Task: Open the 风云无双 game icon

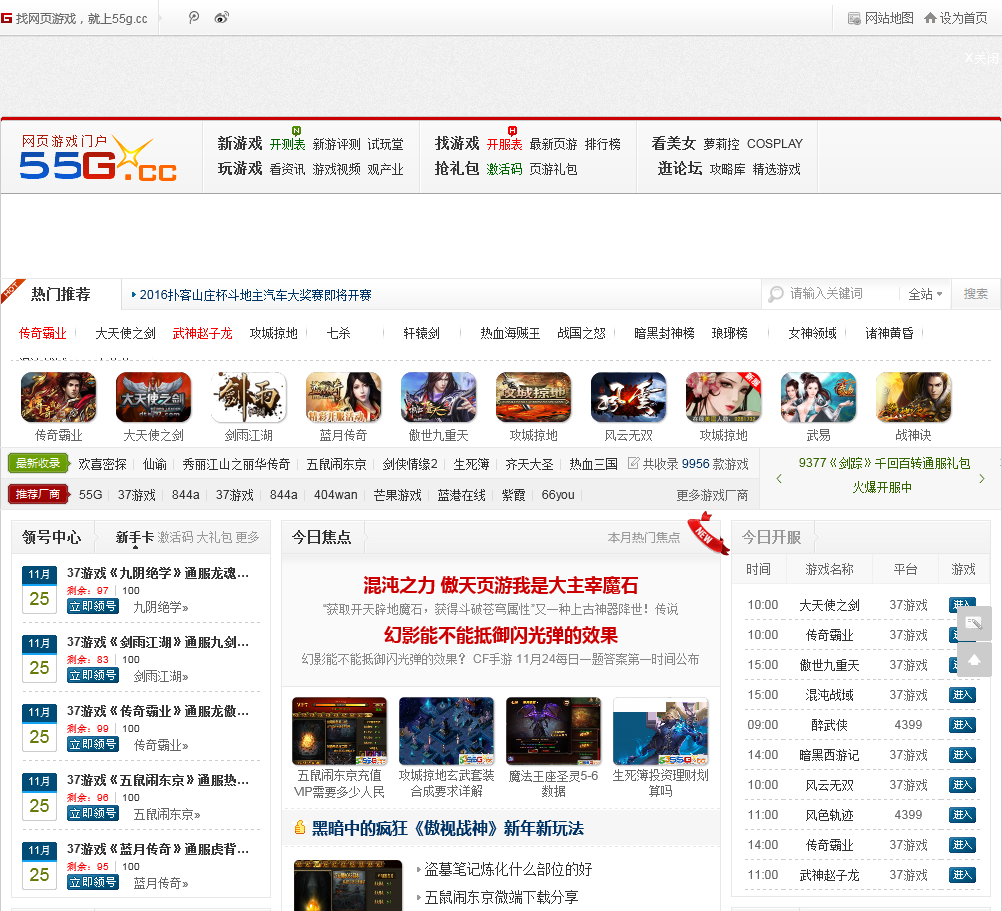Action: pyautogui.click(x=629, y=397)
